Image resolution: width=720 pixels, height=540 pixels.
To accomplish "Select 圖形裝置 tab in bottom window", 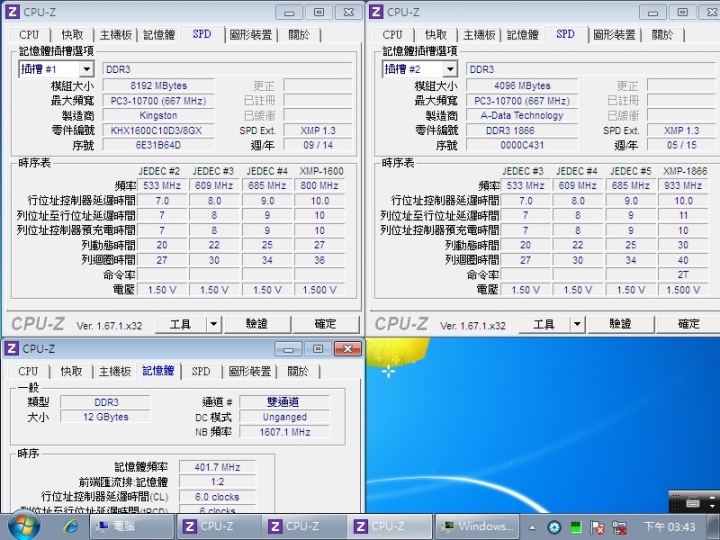I will pyautogui.click(x=250, y=371).
